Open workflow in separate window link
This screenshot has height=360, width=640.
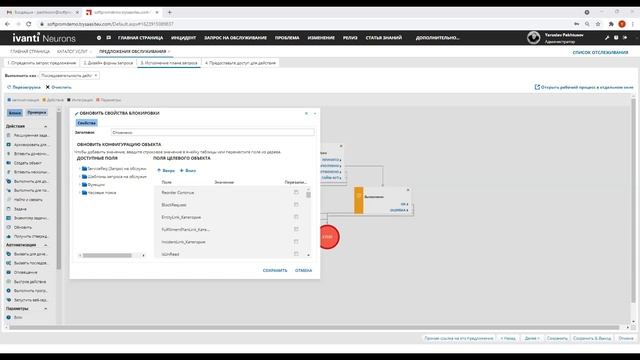584,87
